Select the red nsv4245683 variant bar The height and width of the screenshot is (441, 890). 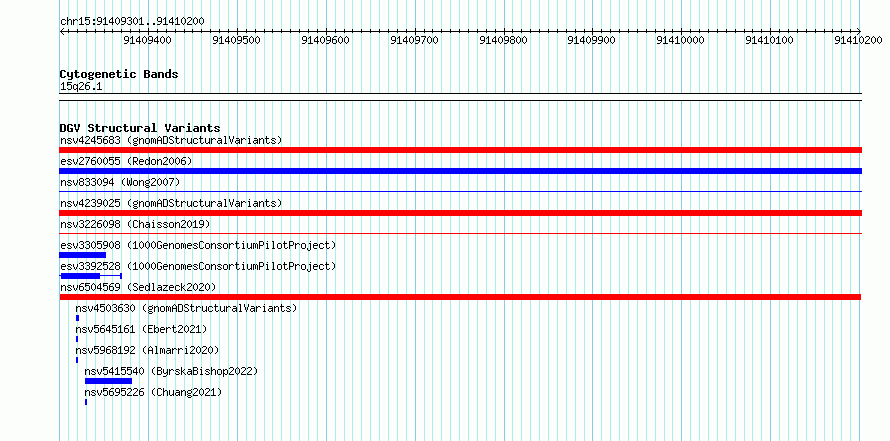pos(460,150)
